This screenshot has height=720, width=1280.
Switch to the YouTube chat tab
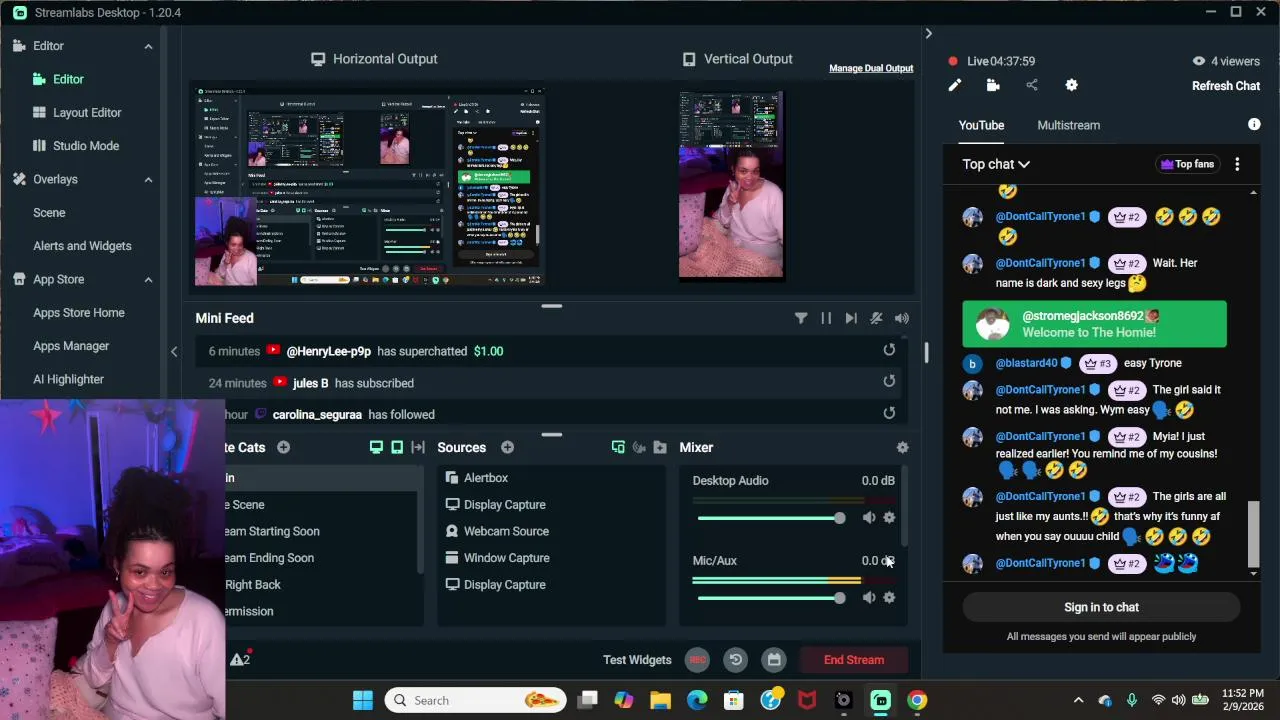pos(981,125)
